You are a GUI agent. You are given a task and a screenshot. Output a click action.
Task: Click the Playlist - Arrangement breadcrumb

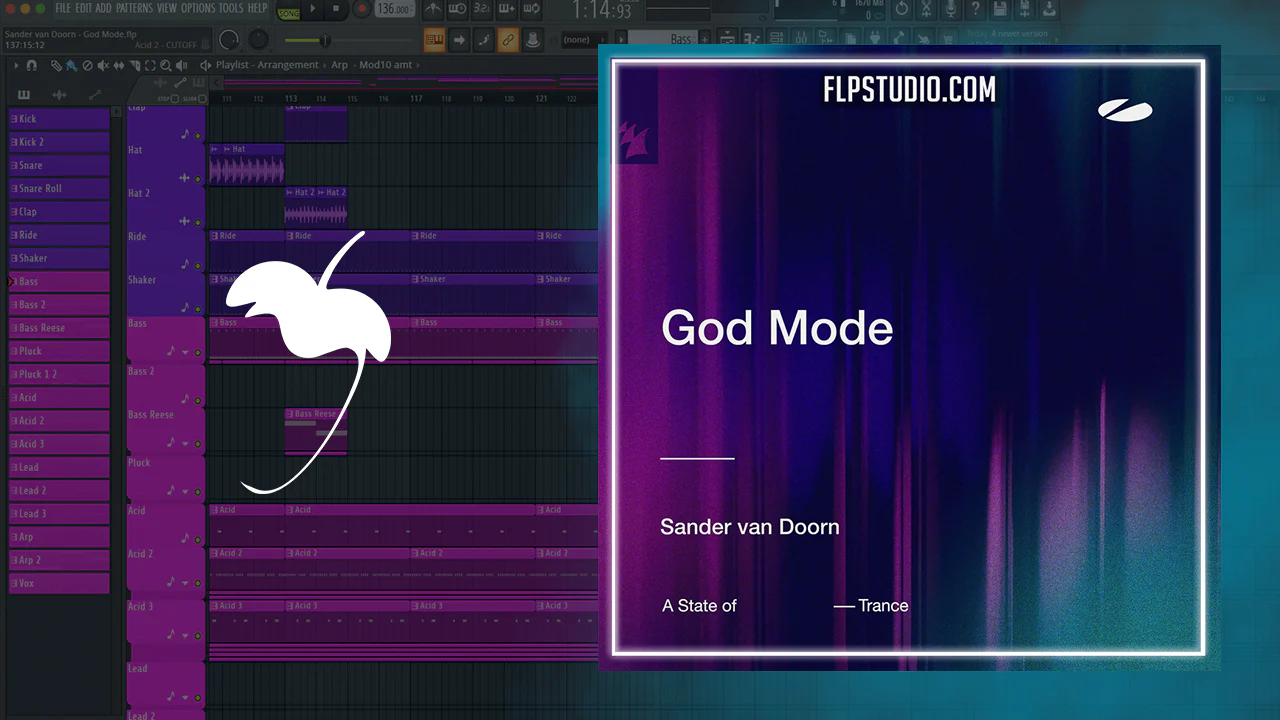point(267,65)
